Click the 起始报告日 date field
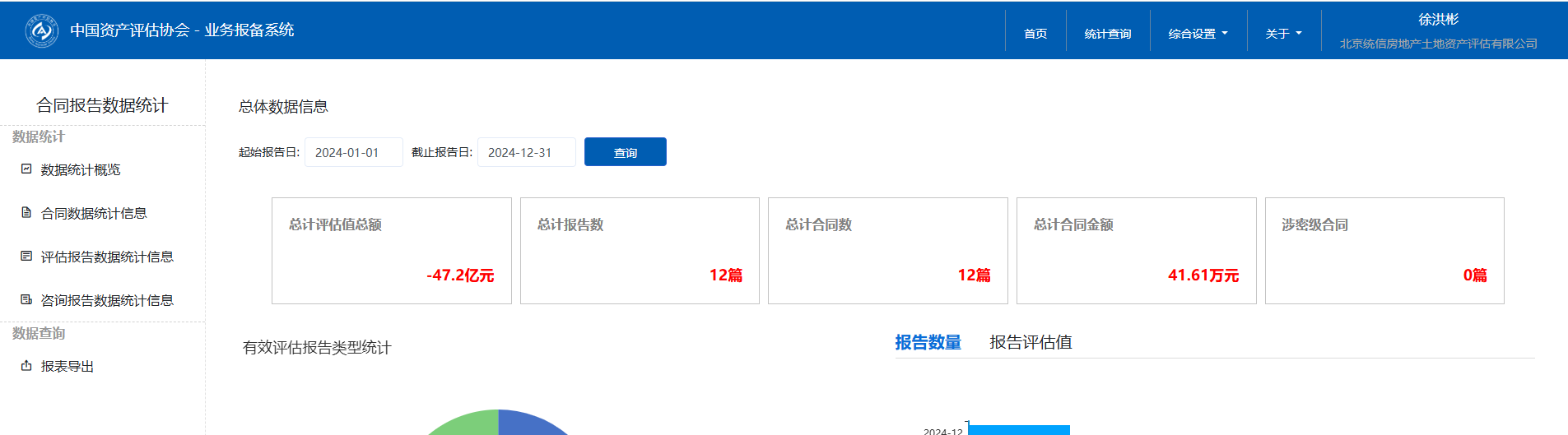This screenshot has width=1568, height=435. 353,152
